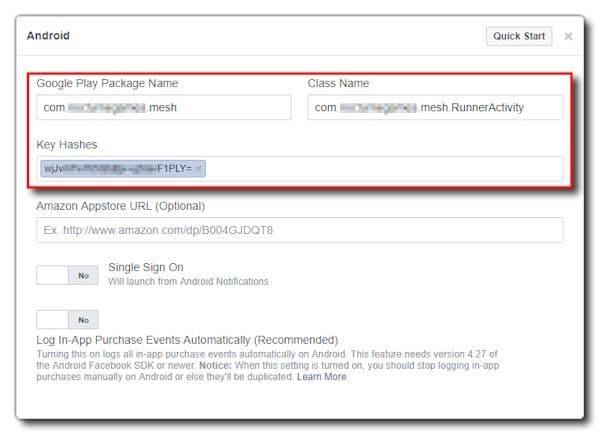Toggle Log In-App Purchase Events switch
Screen dimensions: 600x435
click(x=67, y=320)
